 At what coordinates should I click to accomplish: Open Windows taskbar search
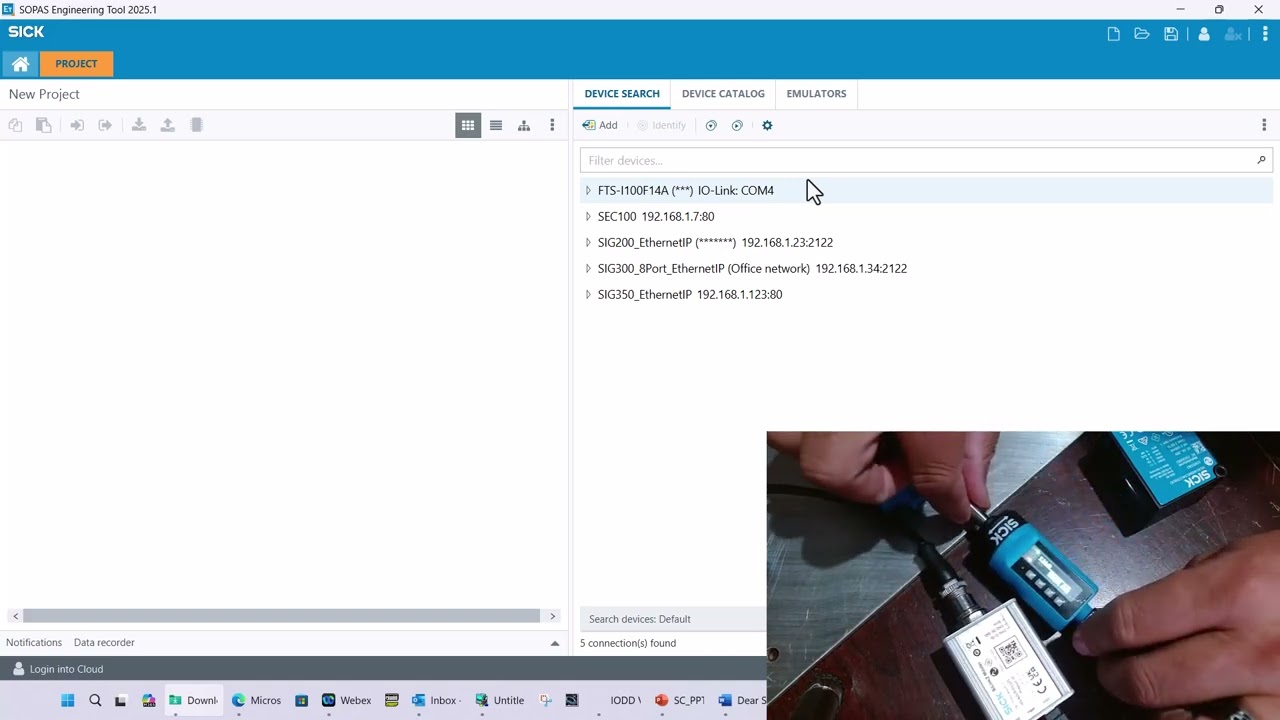95,700
